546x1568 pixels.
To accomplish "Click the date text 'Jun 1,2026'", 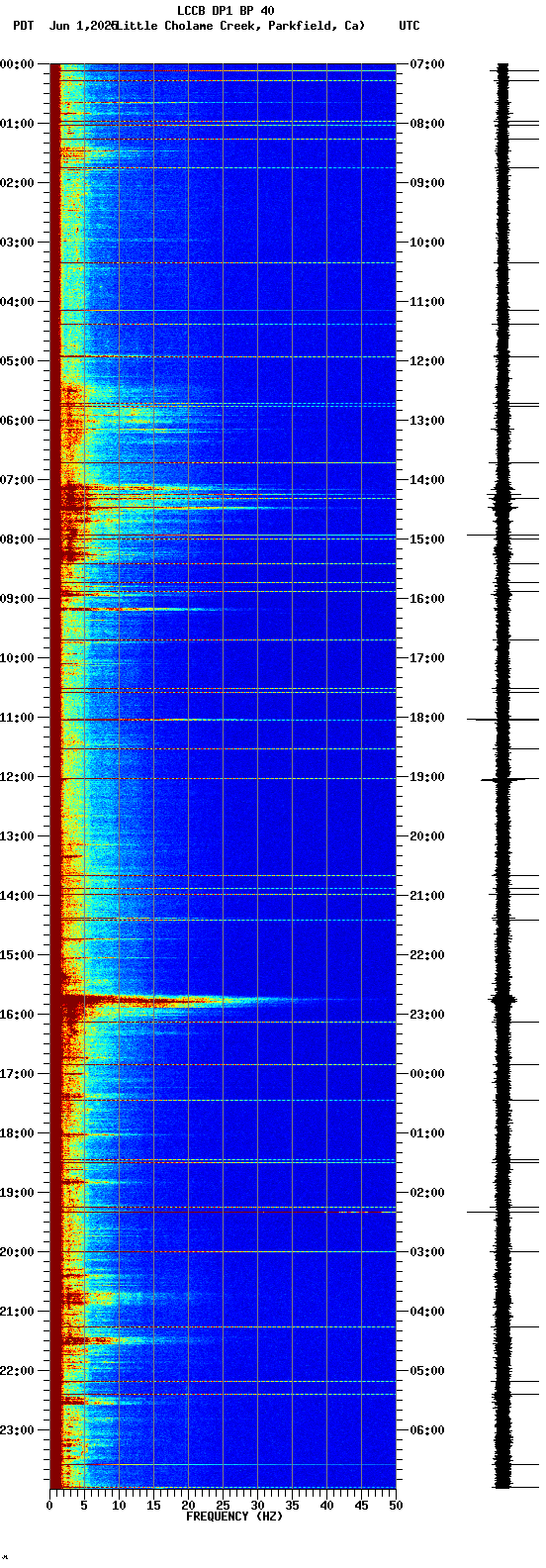I will coord(82,26).
